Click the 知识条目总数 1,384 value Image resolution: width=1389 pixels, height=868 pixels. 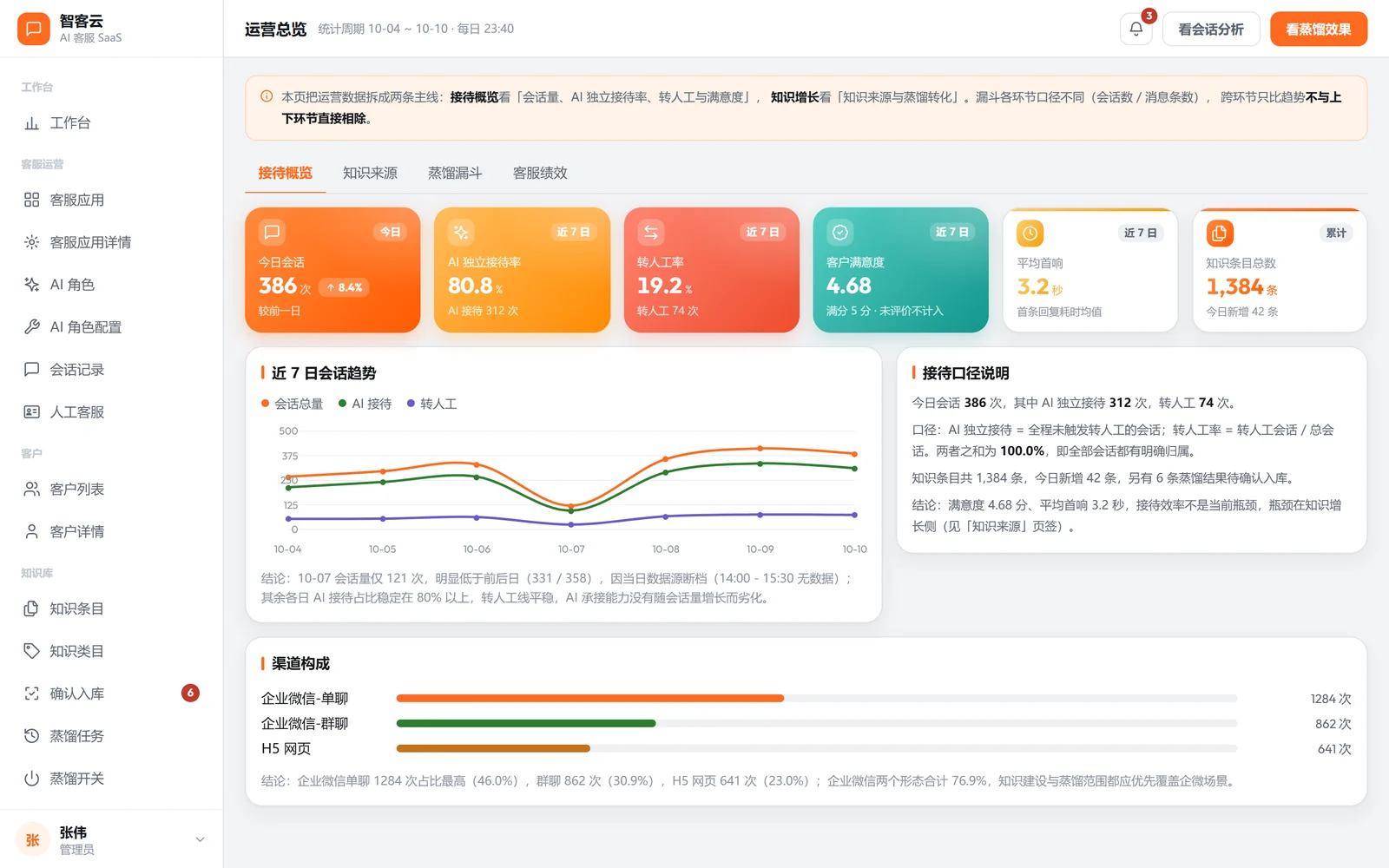(x=1234, y=286)
